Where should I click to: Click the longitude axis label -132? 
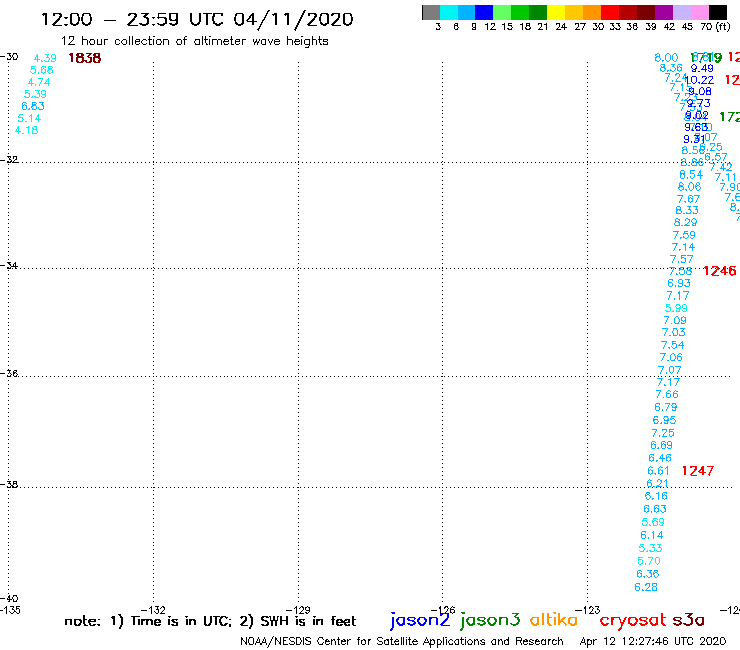point(153,610)
